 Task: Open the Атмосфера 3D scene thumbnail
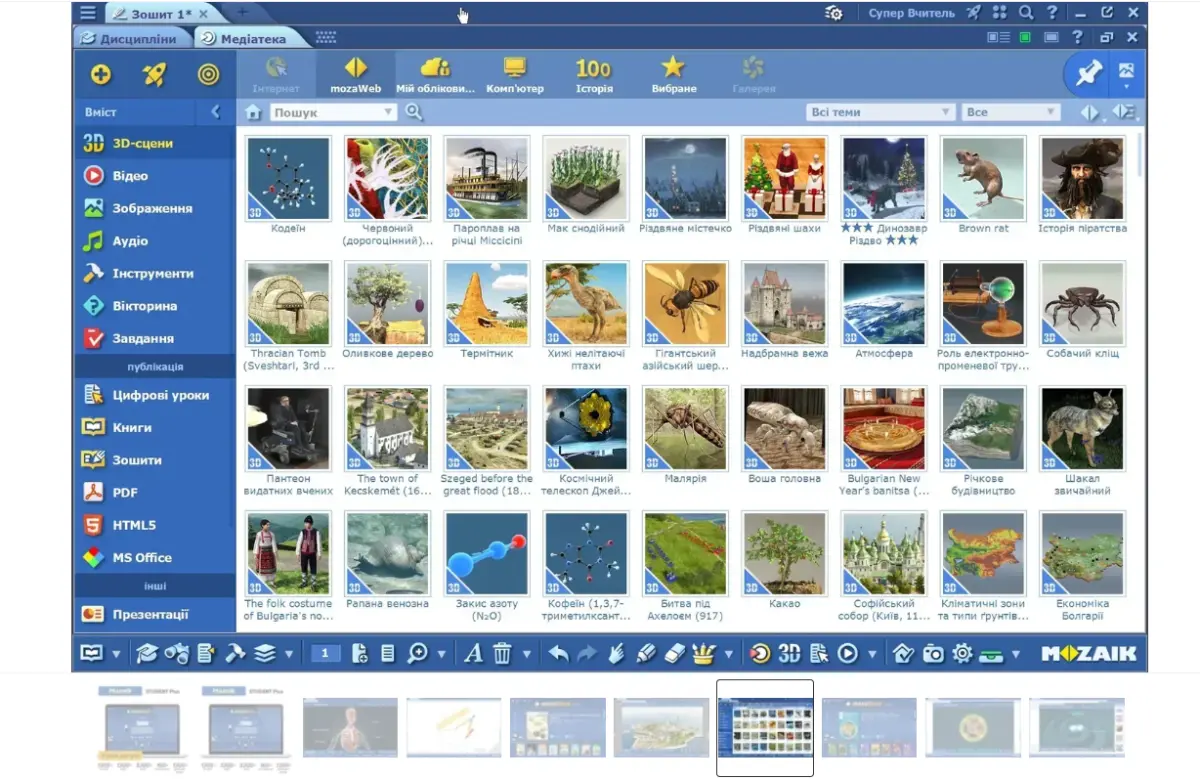[x=884, y=304]
